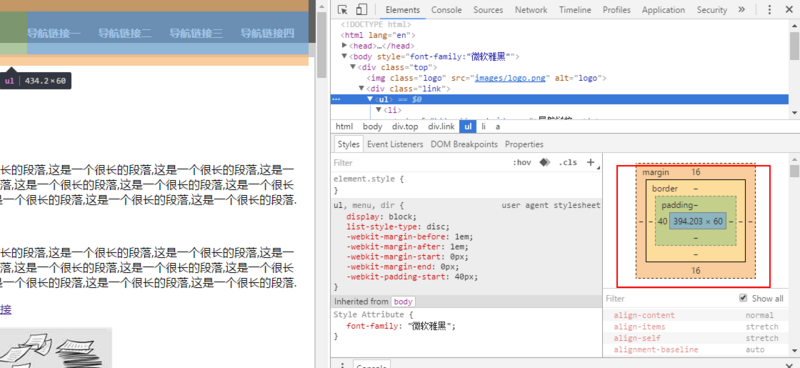
Task: Click the body link after Inherited from
Action: point(403,302)
